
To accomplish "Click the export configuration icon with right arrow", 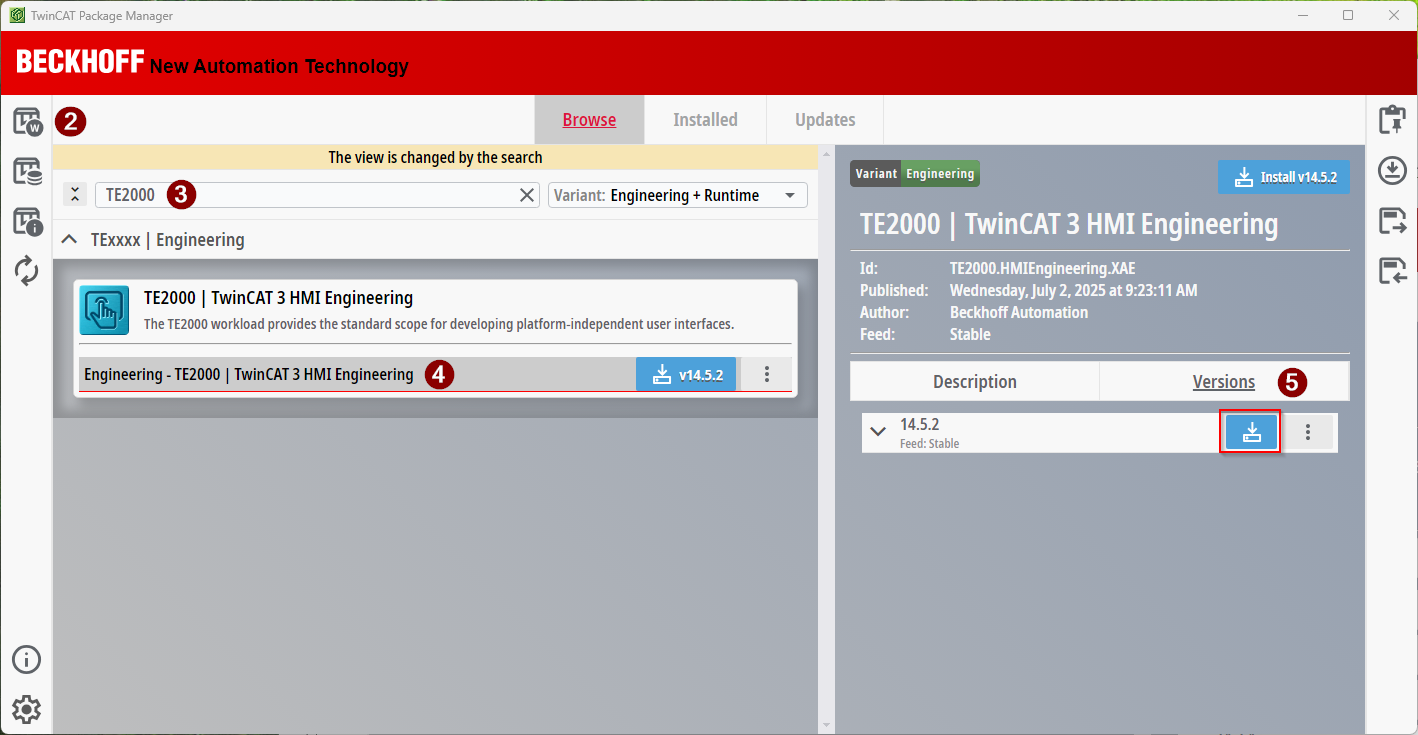I will pyautogui.click(x=1392, y=221).
